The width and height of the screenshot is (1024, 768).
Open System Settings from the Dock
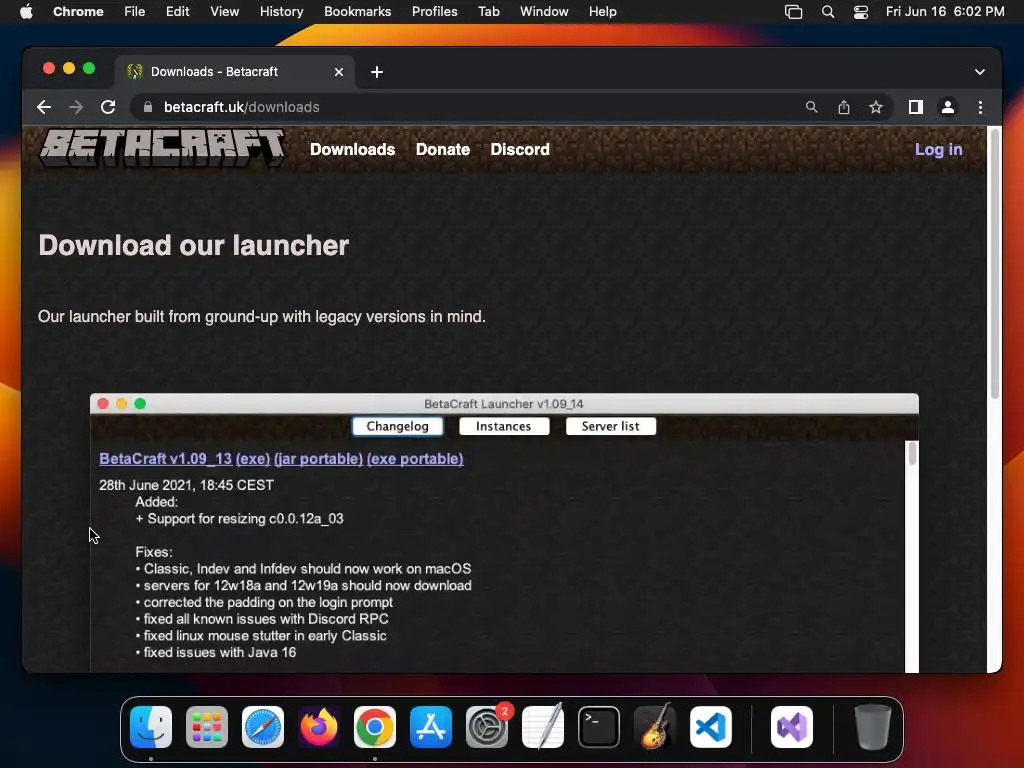pos(487,727)
